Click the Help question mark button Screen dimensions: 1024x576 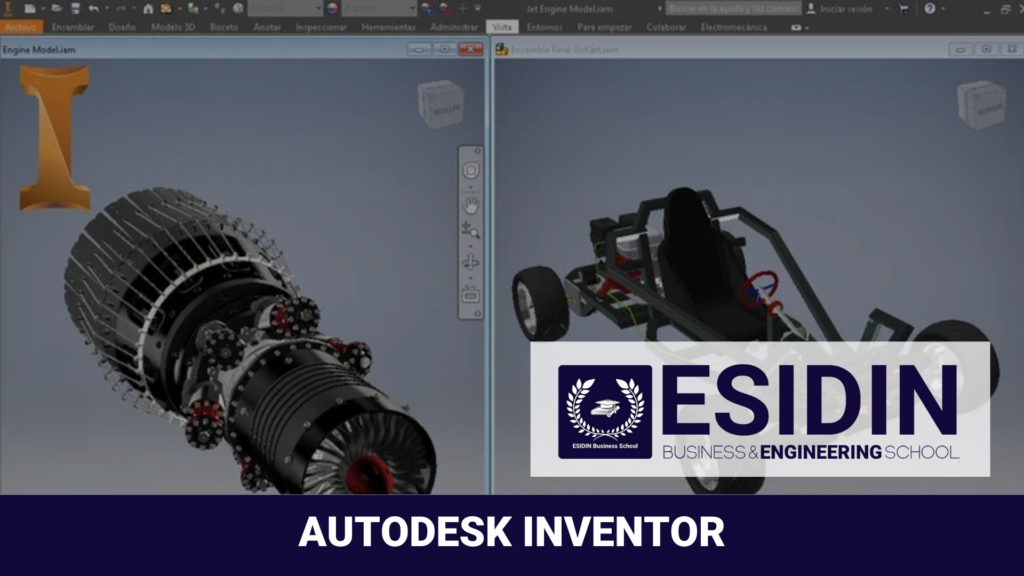pyautogui.click(x=929, y=9)
